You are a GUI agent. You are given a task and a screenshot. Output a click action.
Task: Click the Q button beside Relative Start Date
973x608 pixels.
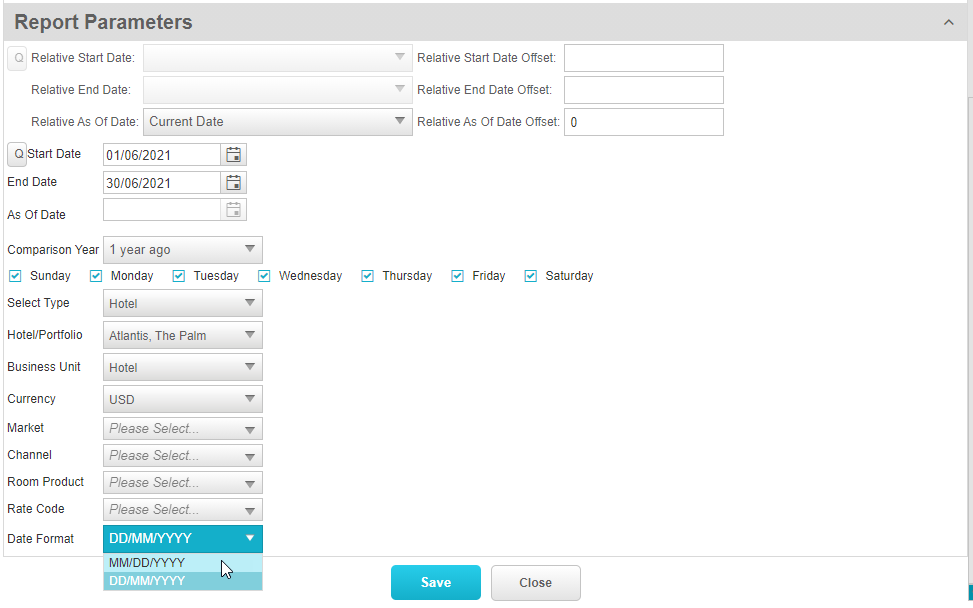[17, 58]
